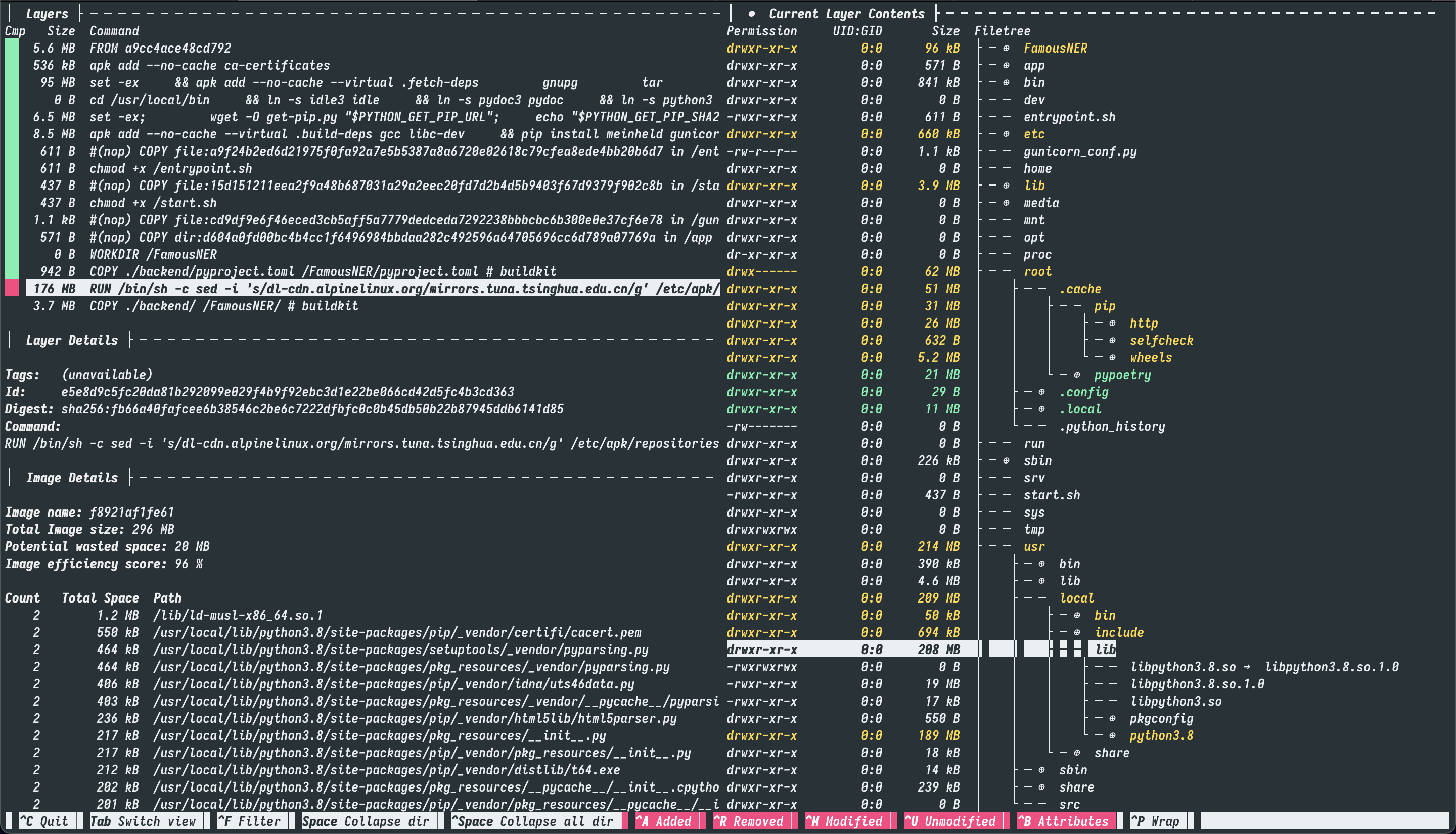This screenshot has width=1456, height=834.
Task: Expand the pkgconfig directory icon
Action: (1112, 718)
